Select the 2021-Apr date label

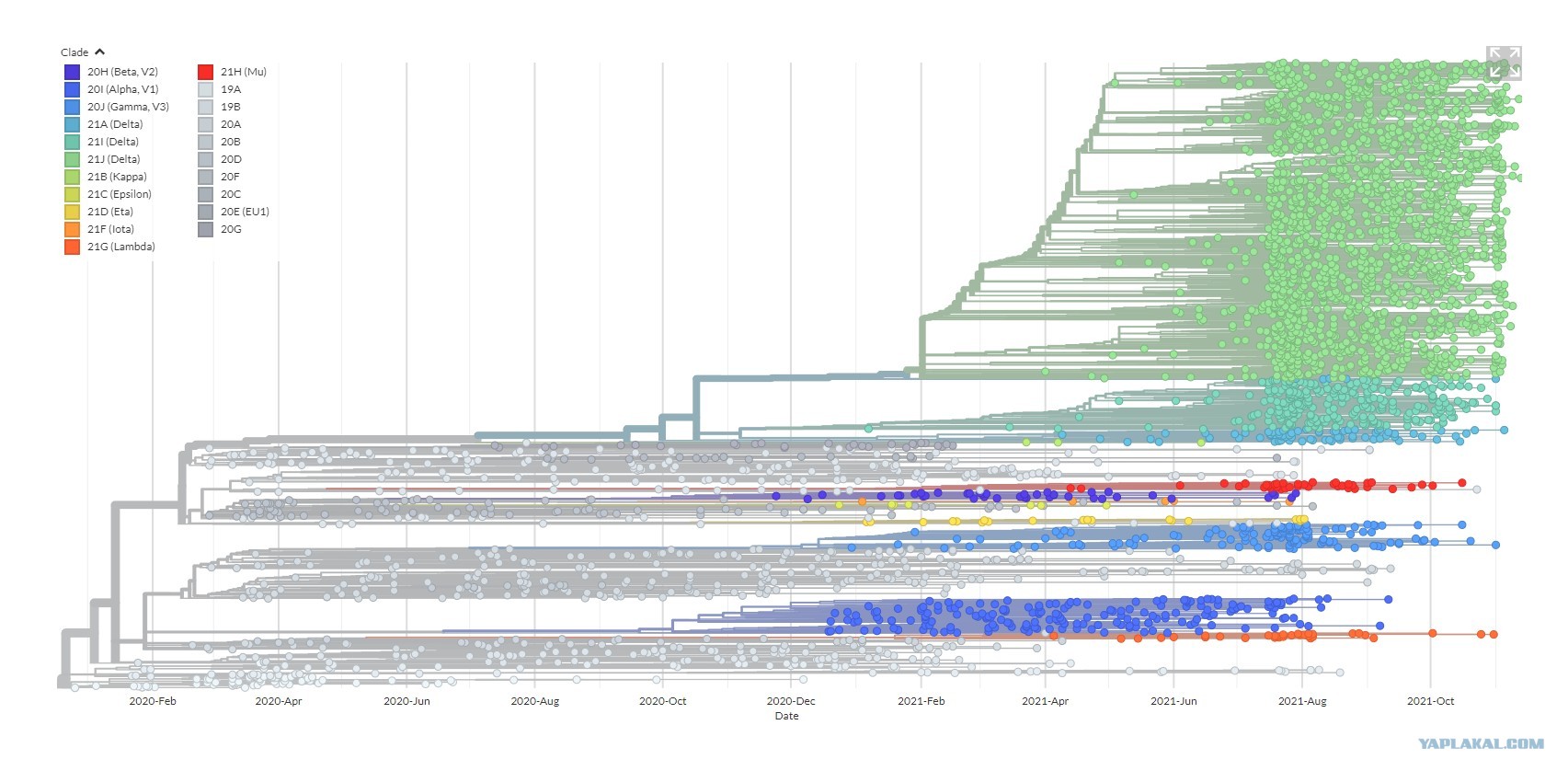(1046, 701)
